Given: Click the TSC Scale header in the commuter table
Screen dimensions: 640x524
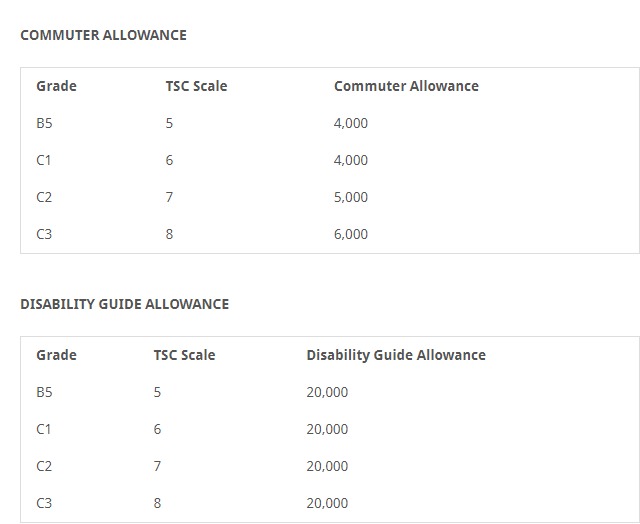Looking at the screenshot, I should (x=196, y=86).
